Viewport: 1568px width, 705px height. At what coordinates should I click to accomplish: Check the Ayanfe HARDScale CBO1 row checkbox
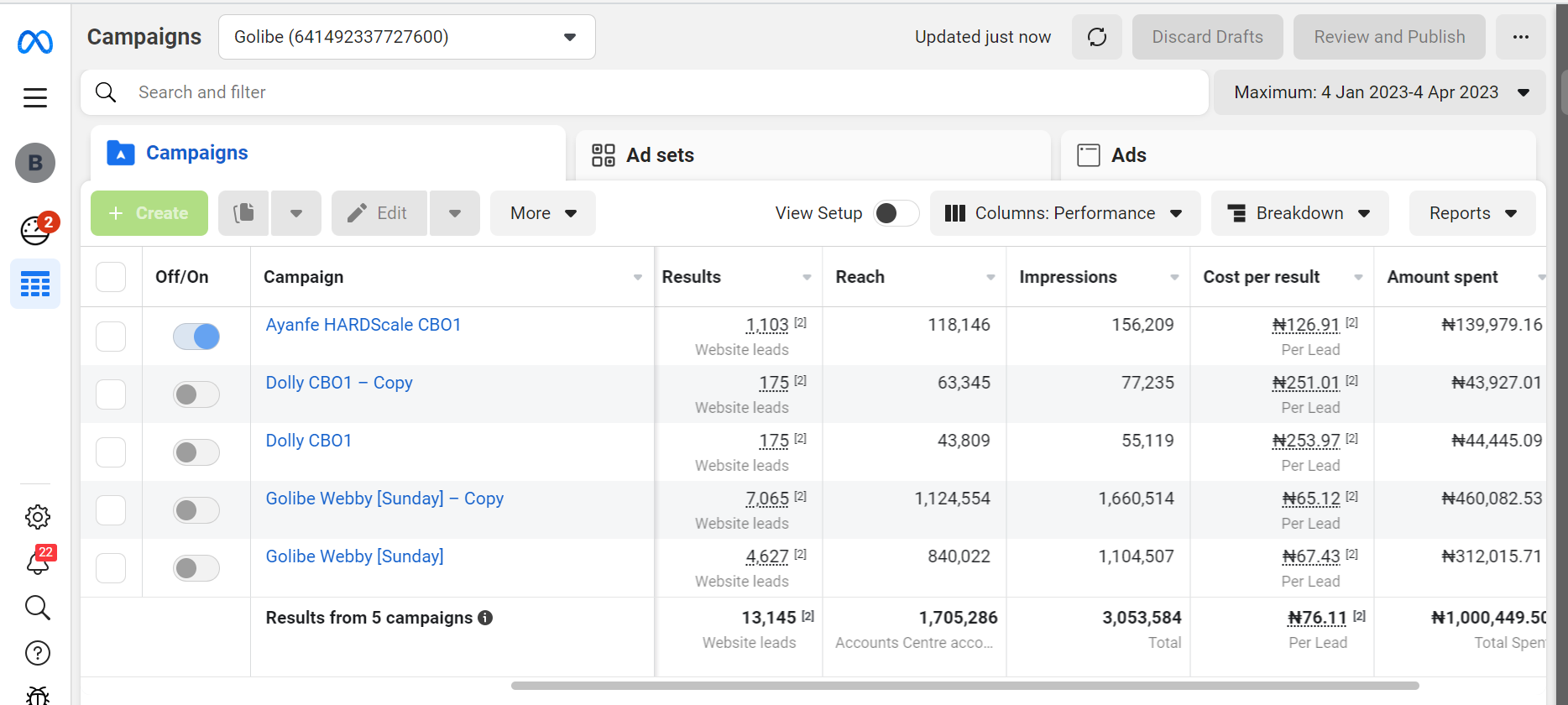pyautogui.click(x=111, y=337)
